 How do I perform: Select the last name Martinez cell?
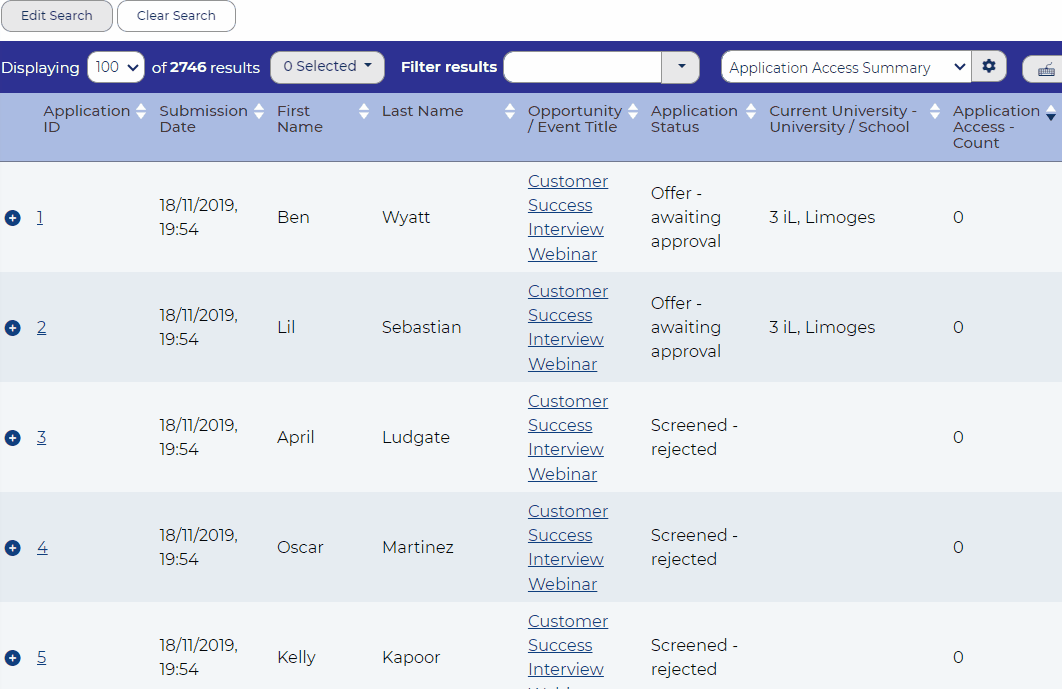(x=418, y=547)
